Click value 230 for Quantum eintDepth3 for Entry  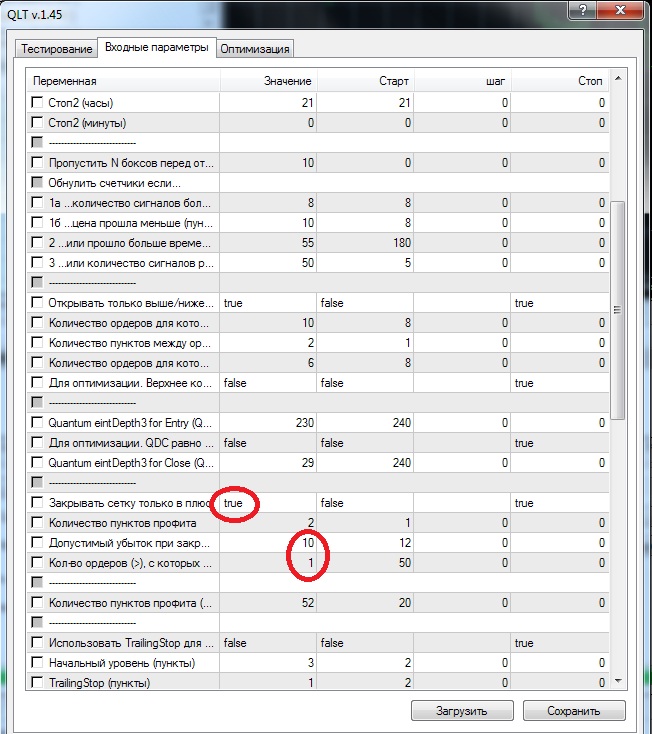pos(268,423)
